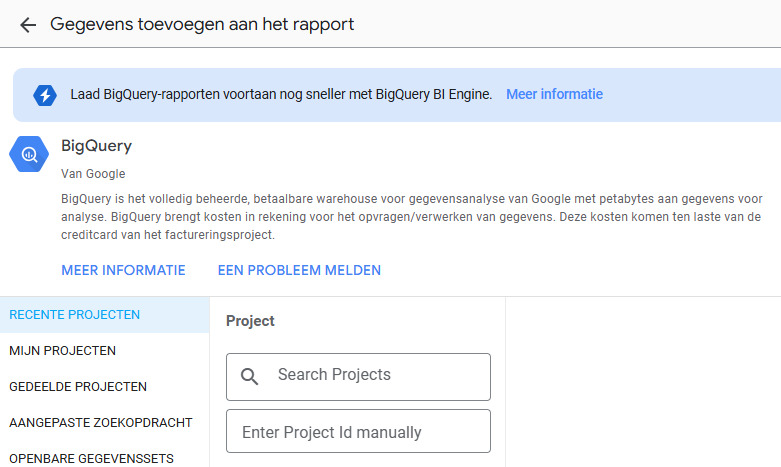The width and height of the screenshot is (781, 467).
Task: Focus the Search Projects field
Action: point(358,377)
